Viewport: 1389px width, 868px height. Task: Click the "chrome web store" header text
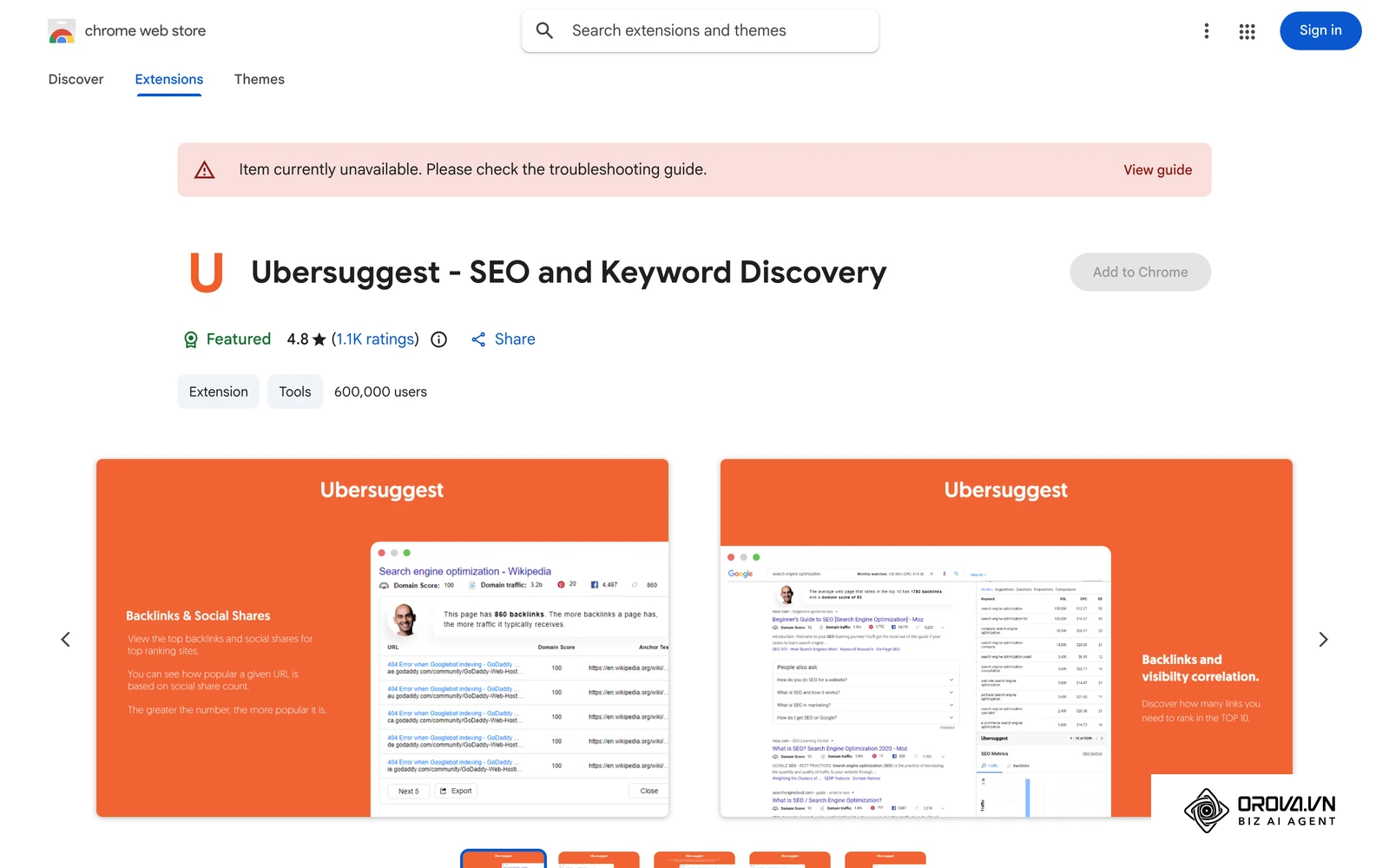click(145, 31)
